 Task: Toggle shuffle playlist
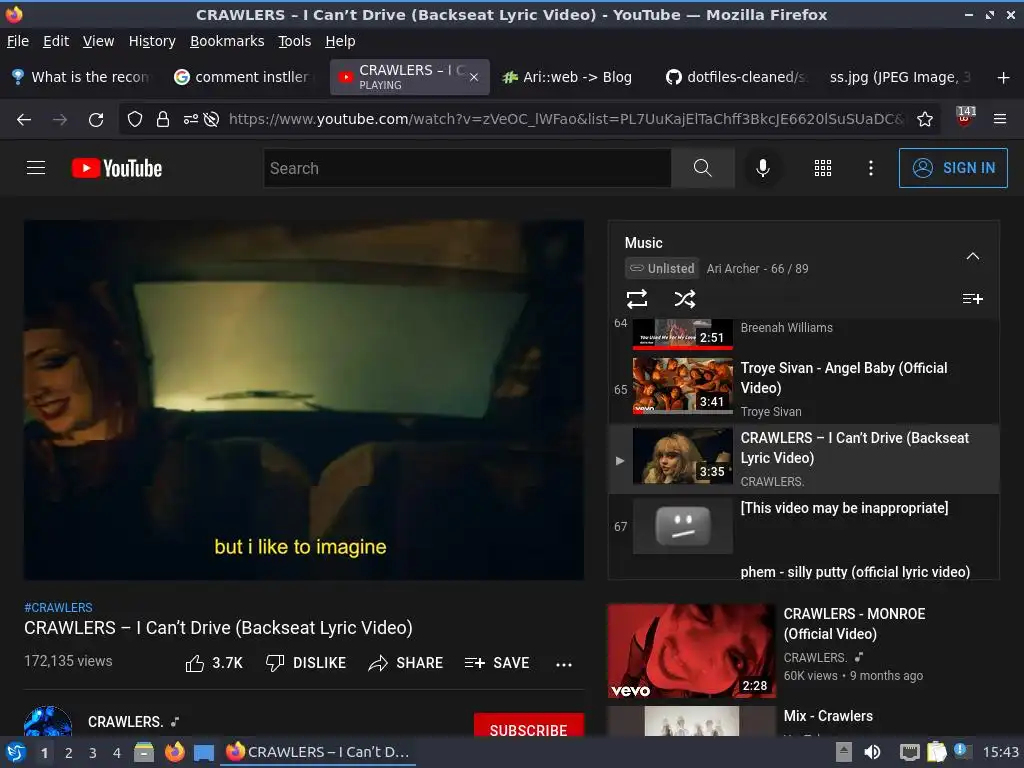pos(685,299)
